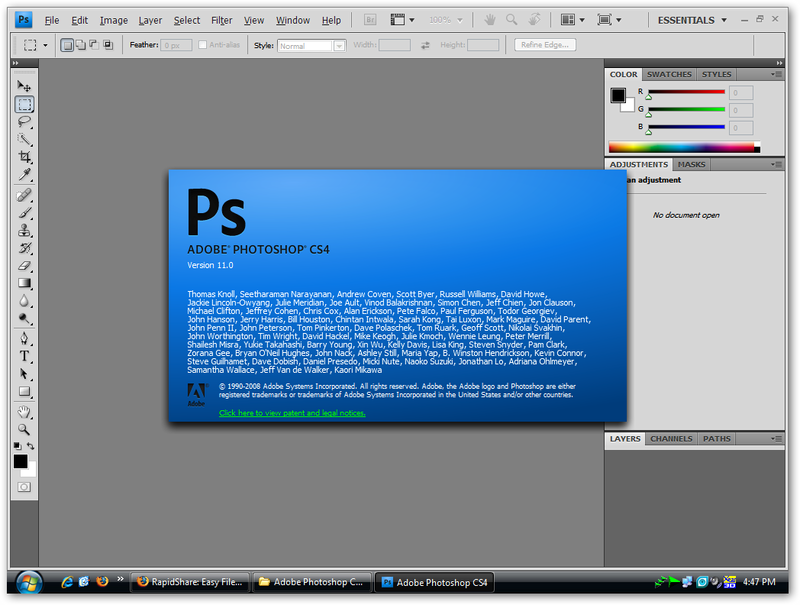Screen dimensions: 800x605
Task: Click the color spectrum ramp
Action: pyautogui.click(x=684, y=147)
